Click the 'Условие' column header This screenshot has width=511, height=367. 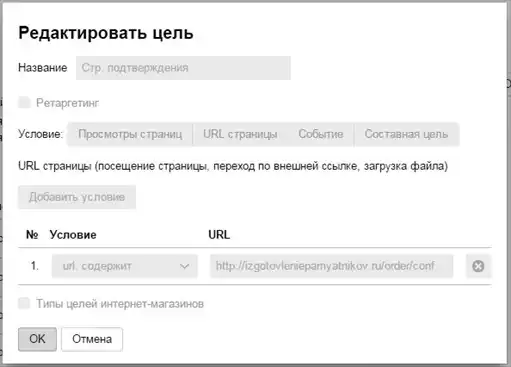73,235
